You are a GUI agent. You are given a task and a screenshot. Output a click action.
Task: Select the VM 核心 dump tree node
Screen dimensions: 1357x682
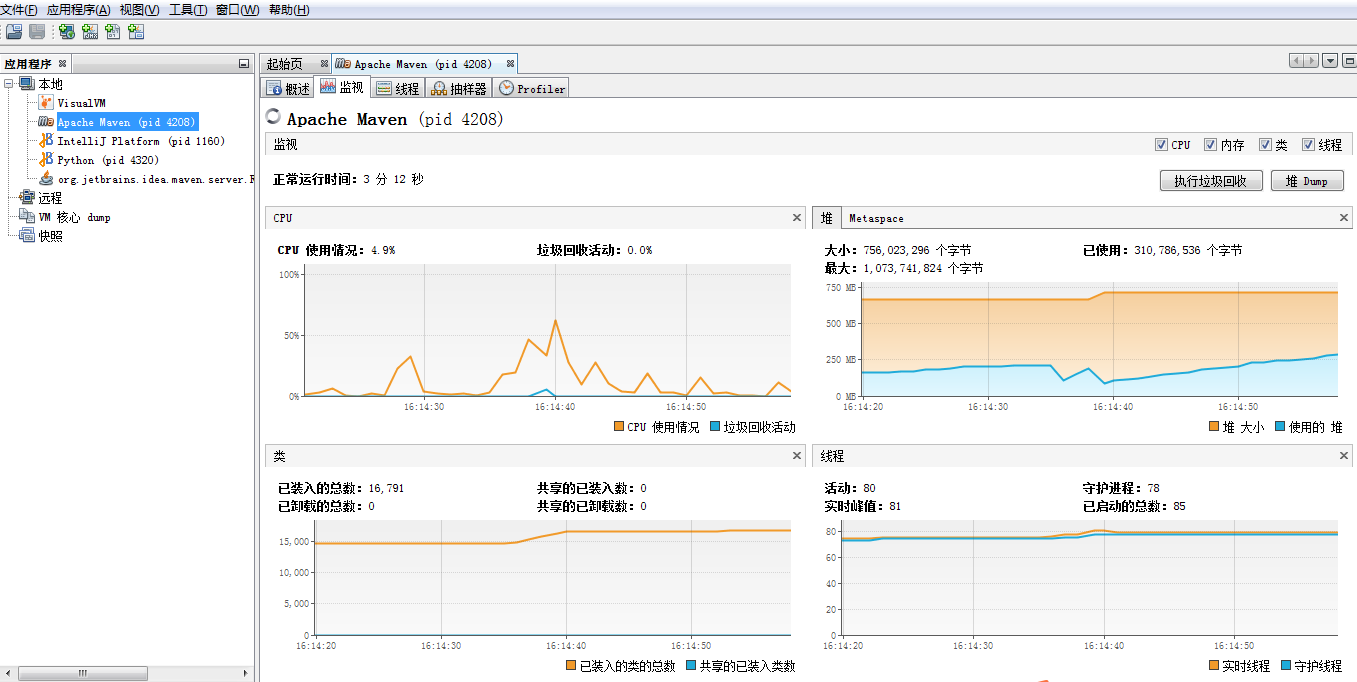(x=75, y=217)
